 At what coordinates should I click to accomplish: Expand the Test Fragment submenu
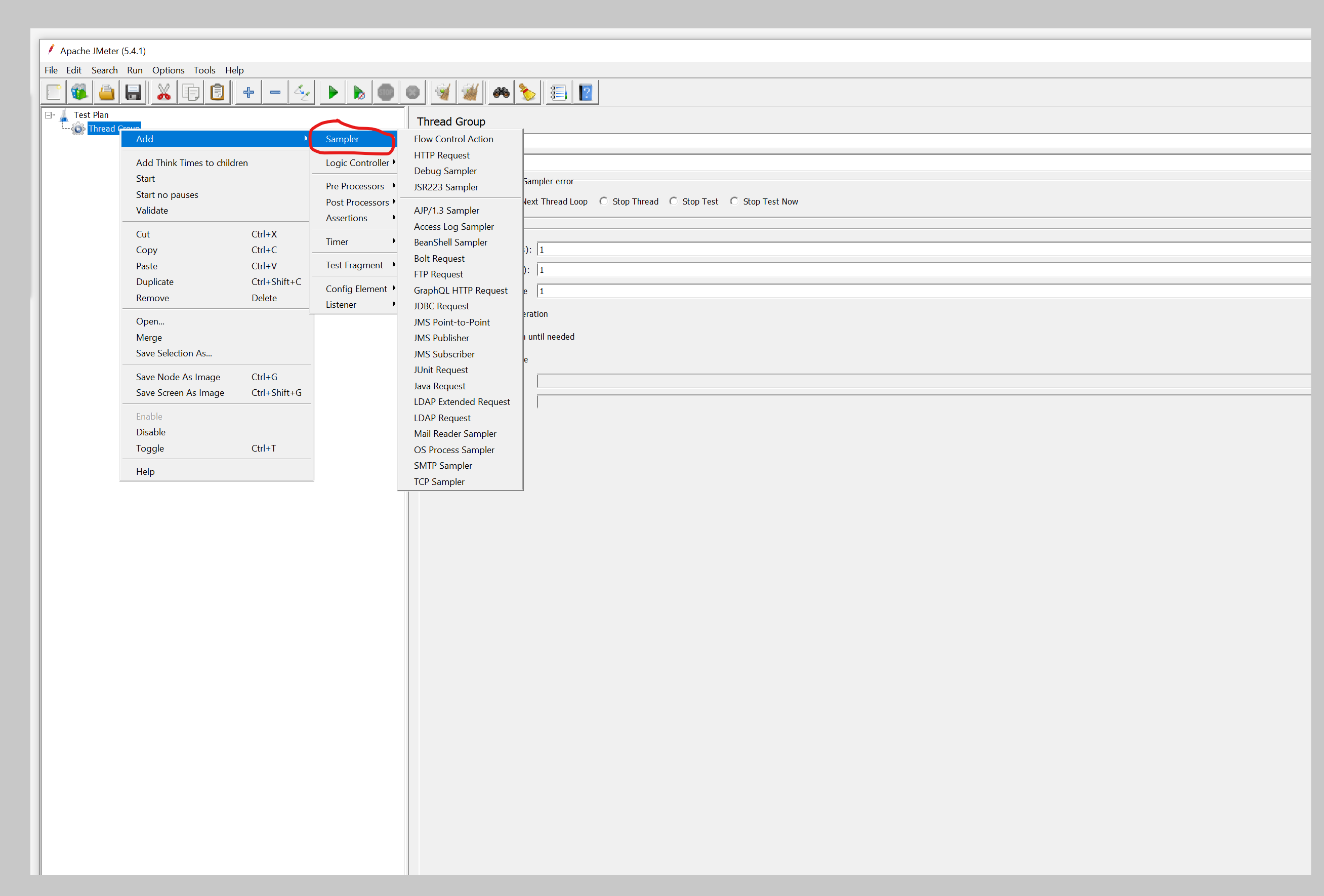click(355, 266)
